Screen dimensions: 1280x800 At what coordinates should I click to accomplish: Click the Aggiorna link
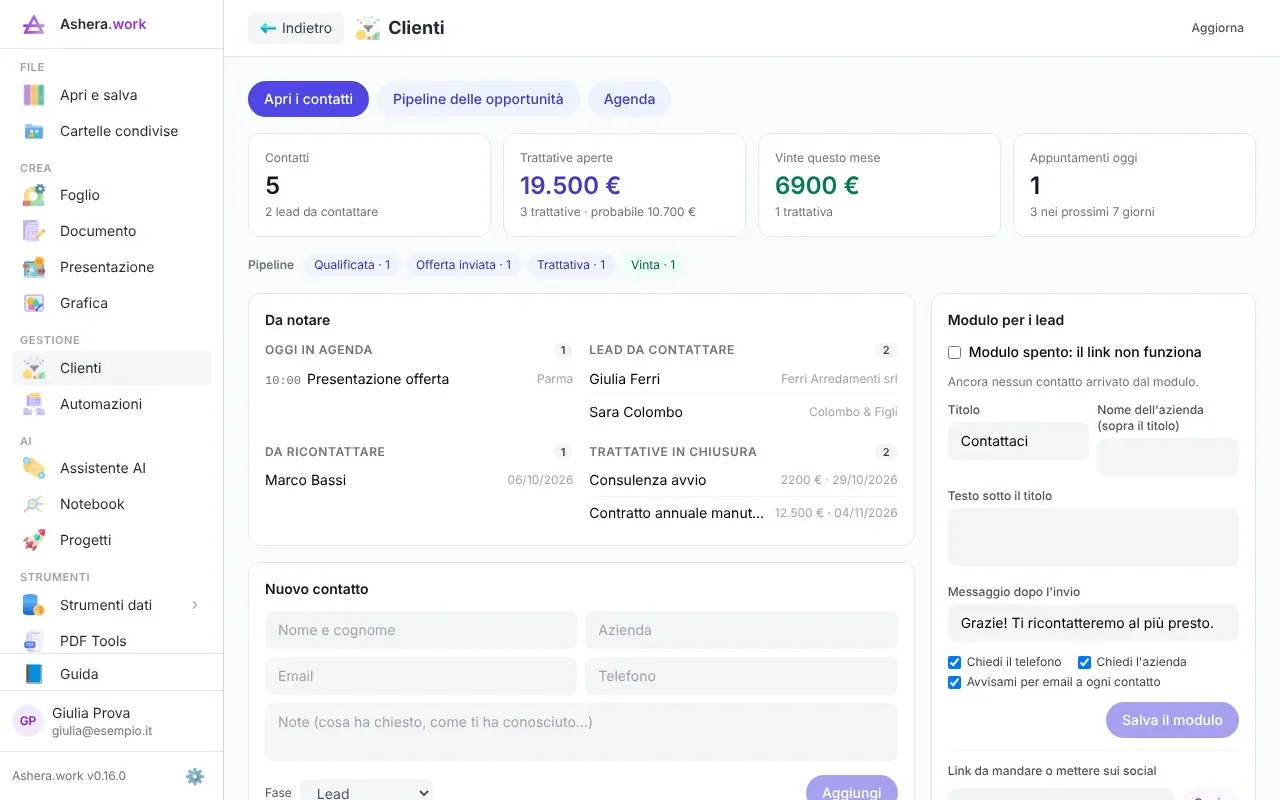(x=1217, y=28)
